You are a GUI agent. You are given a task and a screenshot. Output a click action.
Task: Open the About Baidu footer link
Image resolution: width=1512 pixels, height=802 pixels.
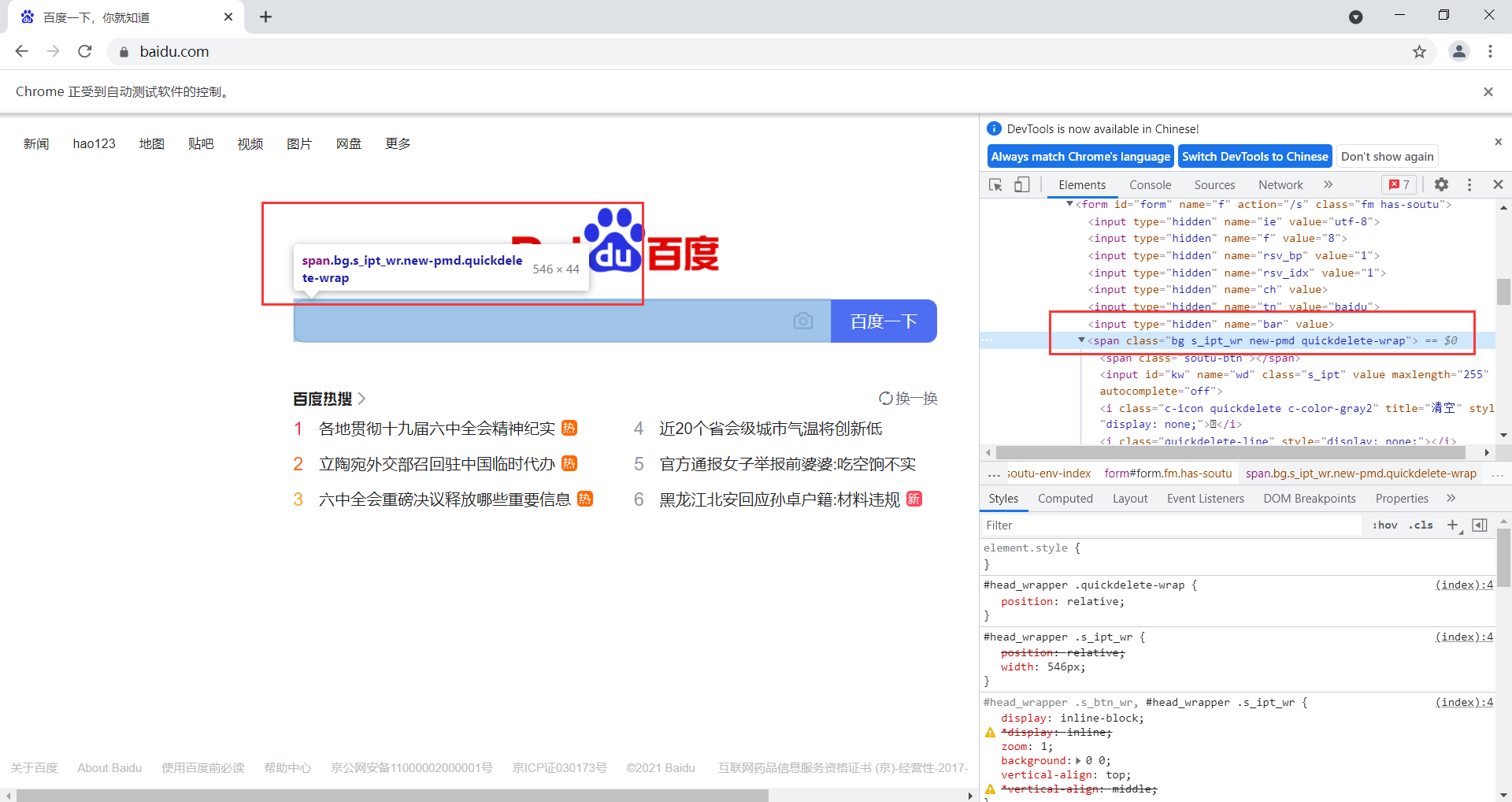pyautogui.click(x=109, y=767)
